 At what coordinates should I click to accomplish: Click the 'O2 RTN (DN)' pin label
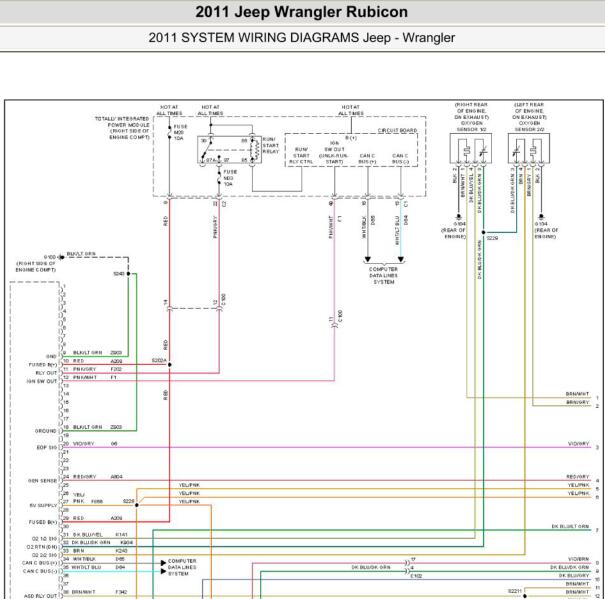point(42,547)
